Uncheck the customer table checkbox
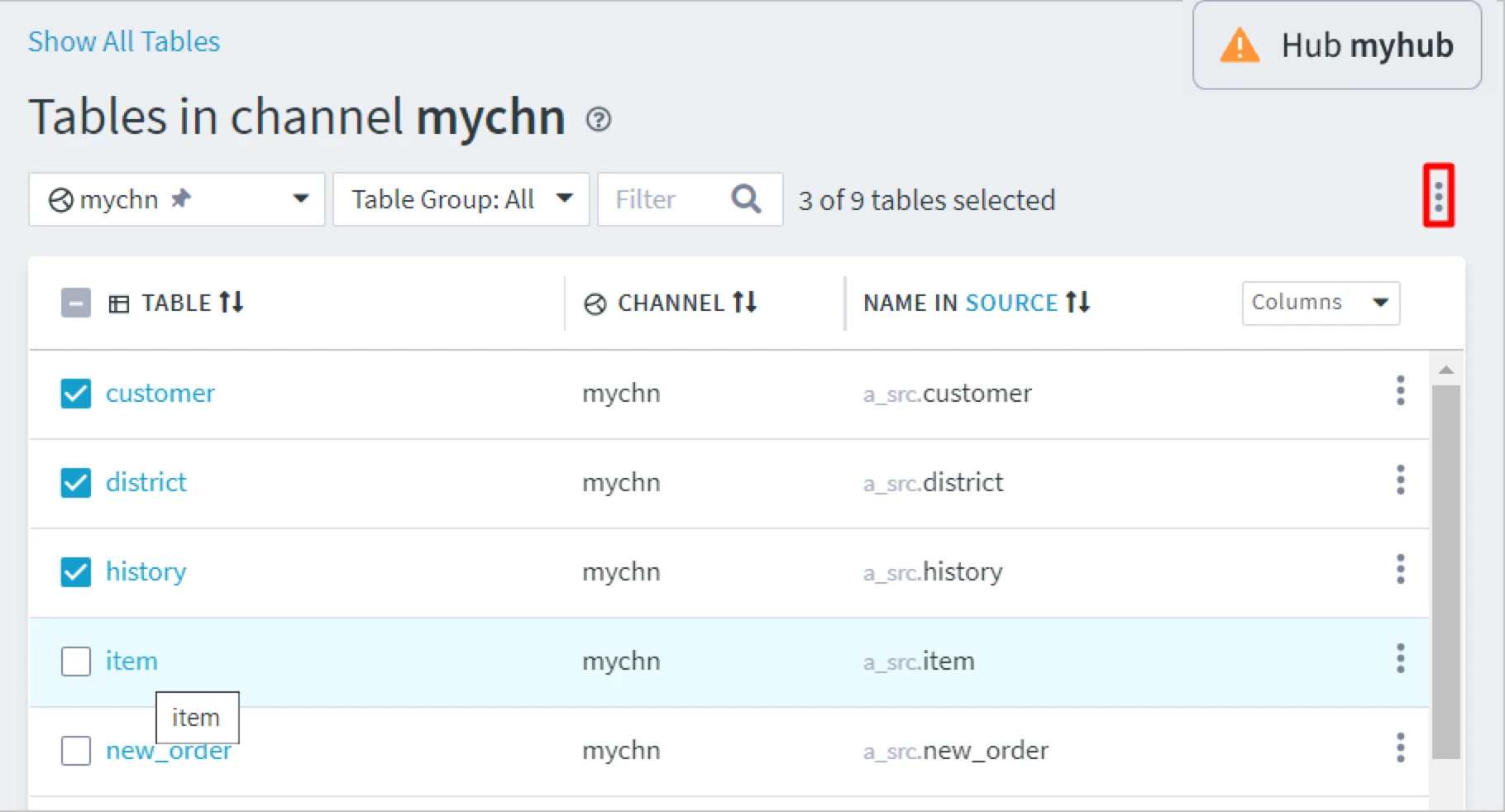Screen dimensions: 1505x812 pos(76,394)
